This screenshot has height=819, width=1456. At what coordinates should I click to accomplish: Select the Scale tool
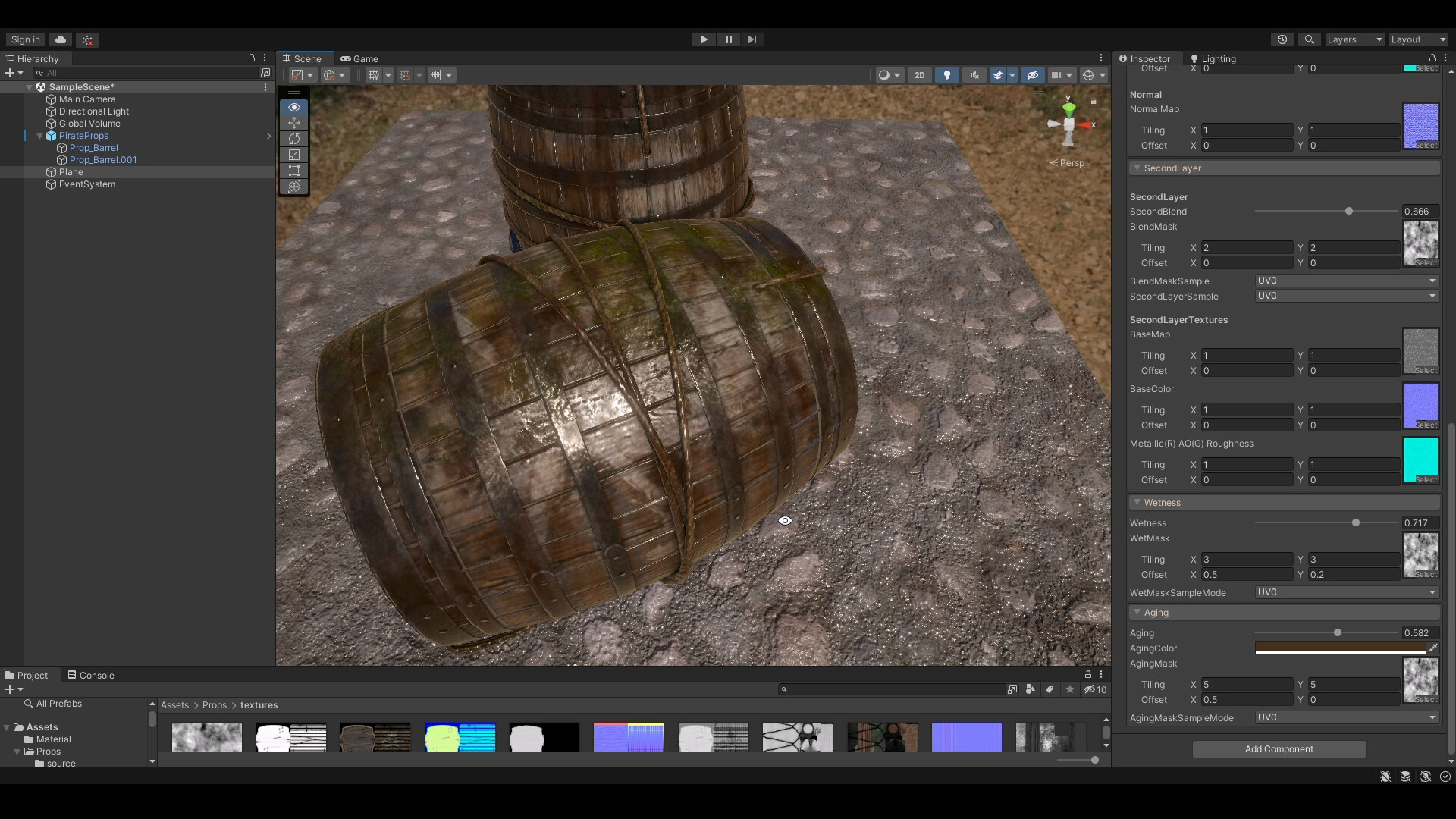click(294, 155)
